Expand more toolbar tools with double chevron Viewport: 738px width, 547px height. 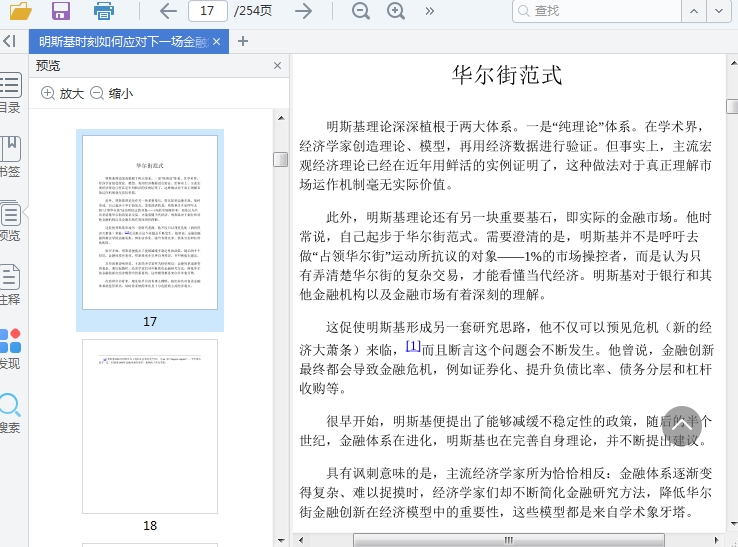click(429, 11)
